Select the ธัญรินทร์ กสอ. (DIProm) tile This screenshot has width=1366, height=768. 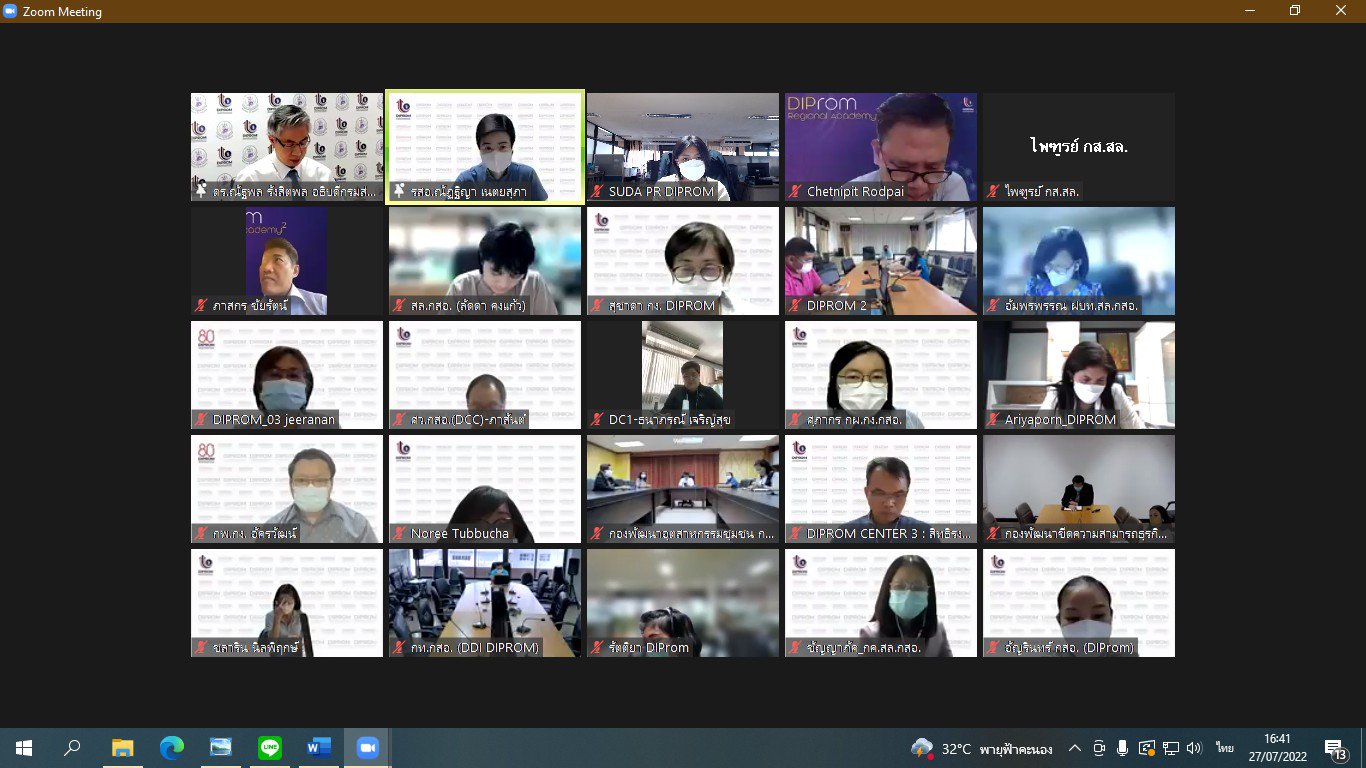[x=1079, y=603]
